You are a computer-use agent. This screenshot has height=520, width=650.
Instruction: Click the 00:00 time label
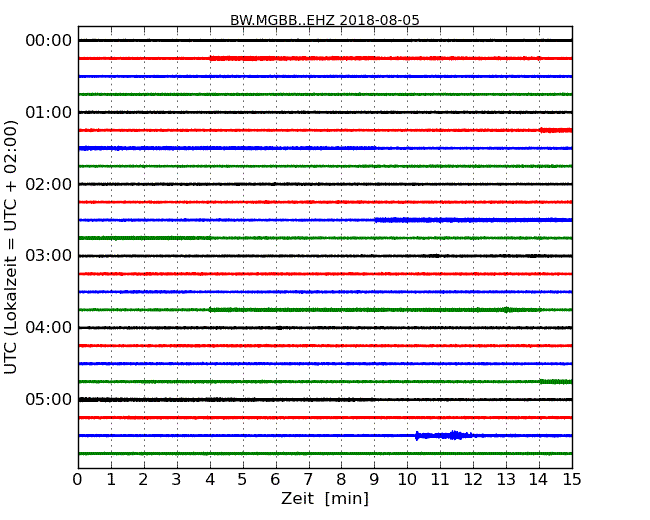click(49, 41)
